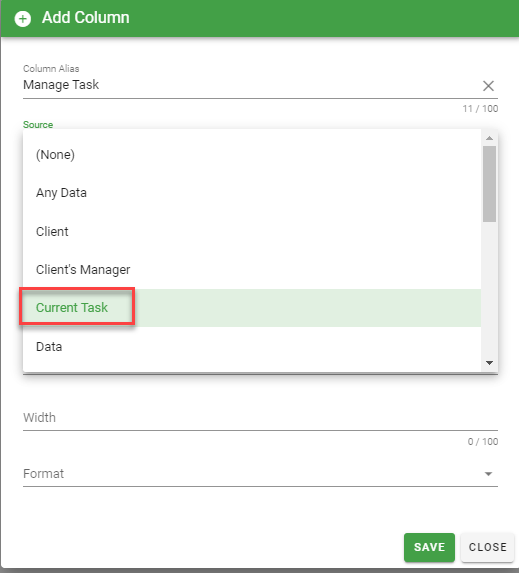Pick Client's Manager as the source
This screenshot has width=519, height=573.
click(x=252, y=270)
